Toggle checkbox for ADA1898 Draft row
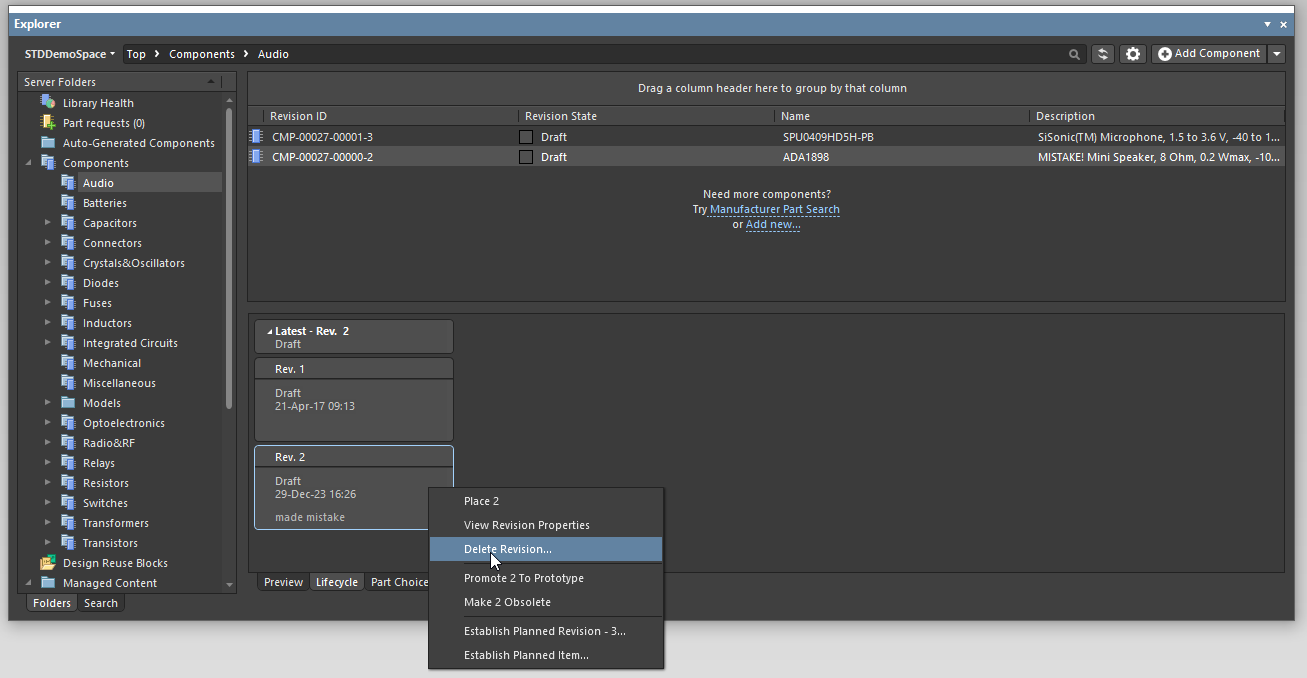 tap(526, 157)
